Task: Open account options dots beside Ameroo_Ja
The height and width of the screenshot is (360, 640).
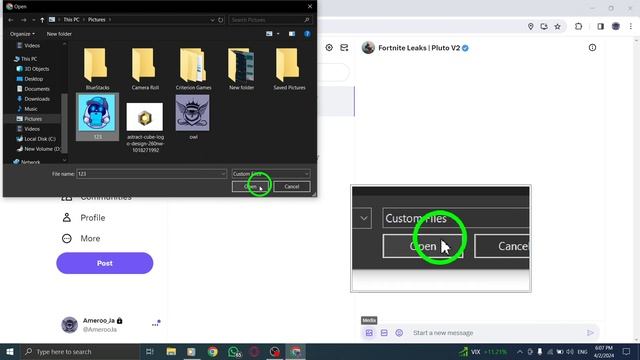Action: click(x=156, y=324)
